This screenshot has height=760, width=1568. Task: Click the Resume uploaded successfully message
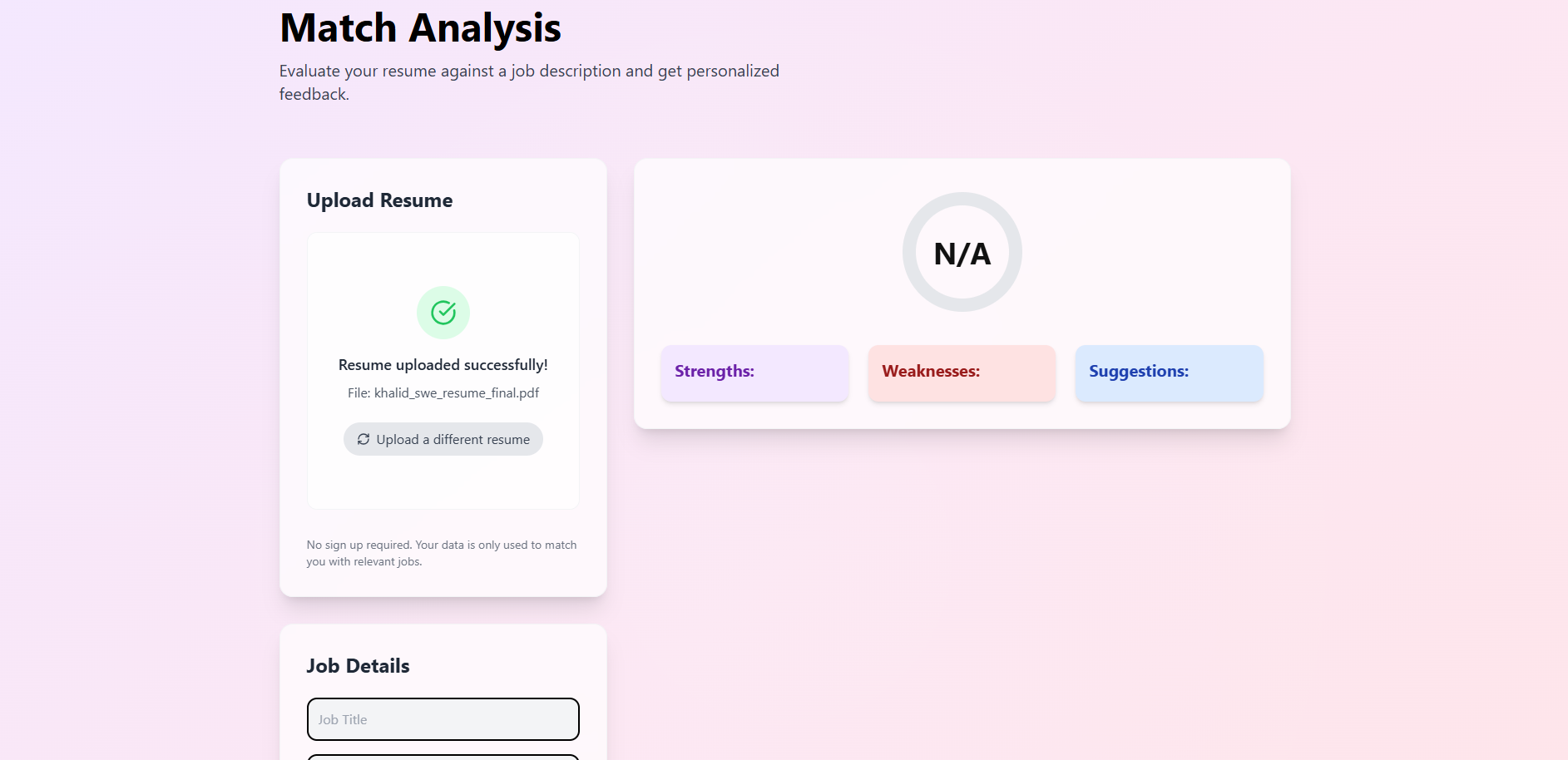coord(443,364)
